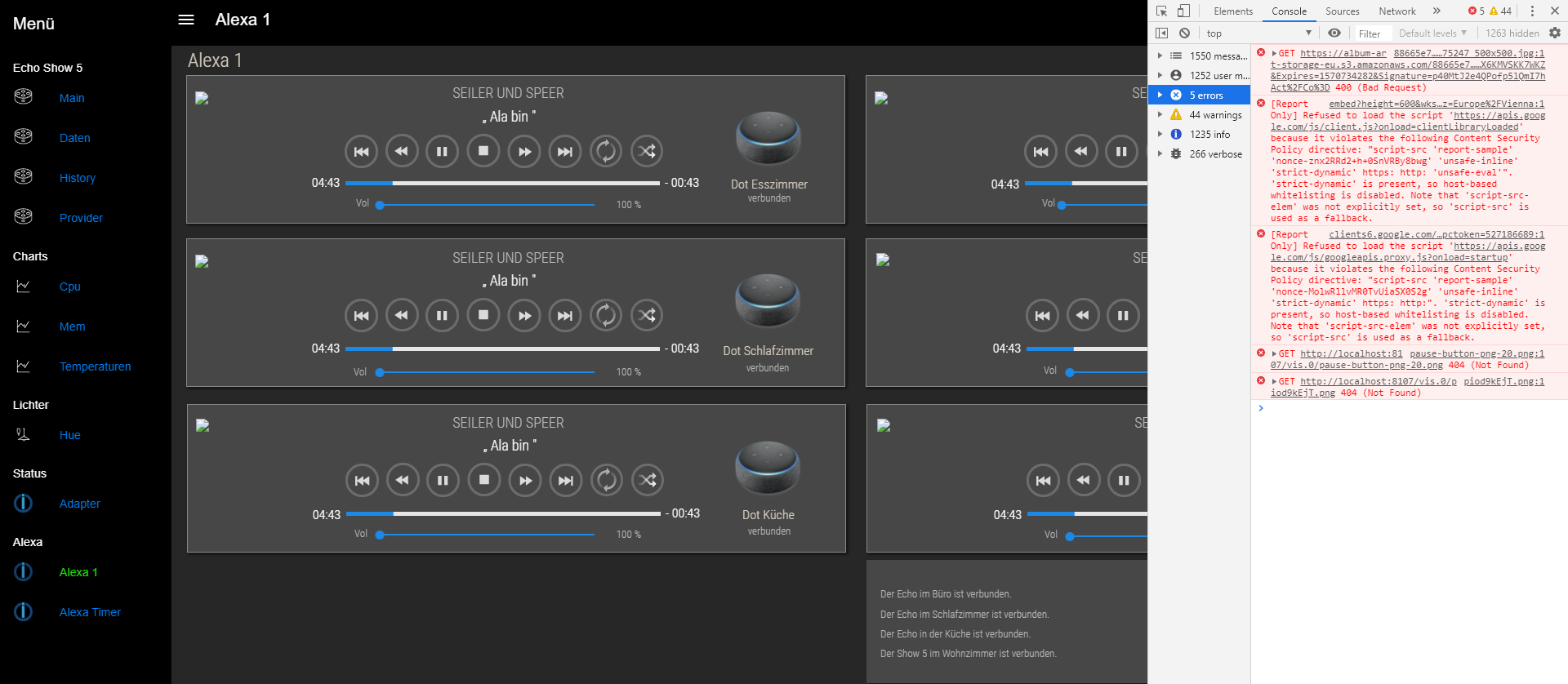Click the Dot Schlafzimmer device image
The width and height of the screenshot is (1568, 684).
tap(768, 300)
